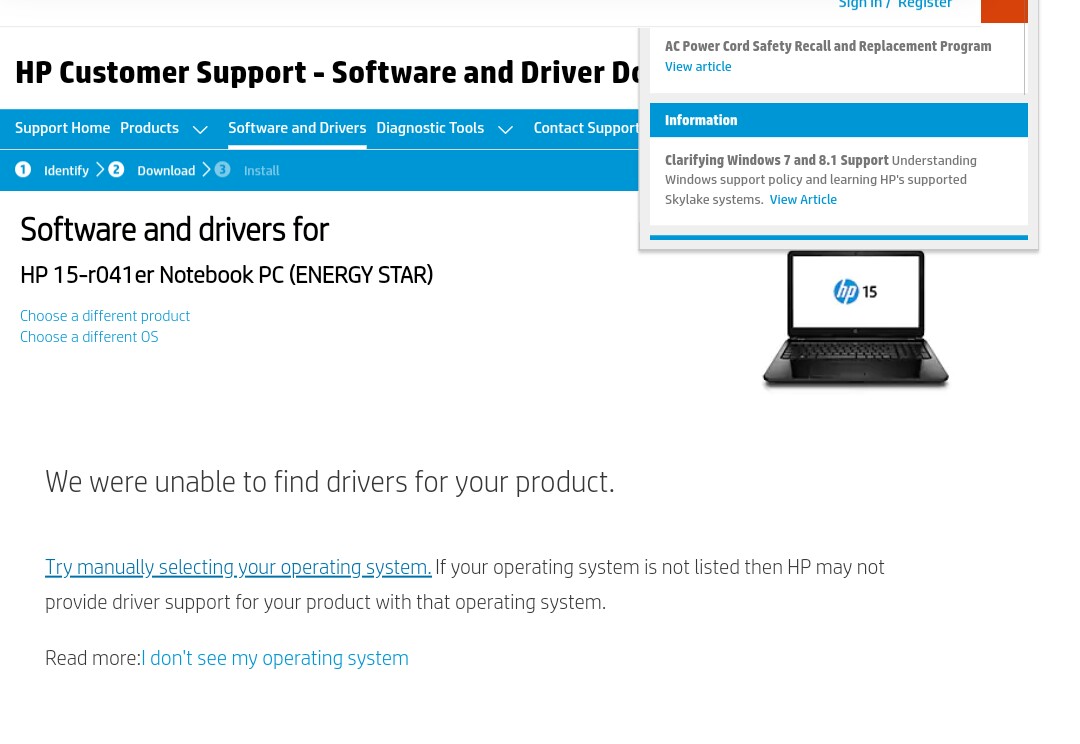Open I don't see my operating system

275,658
